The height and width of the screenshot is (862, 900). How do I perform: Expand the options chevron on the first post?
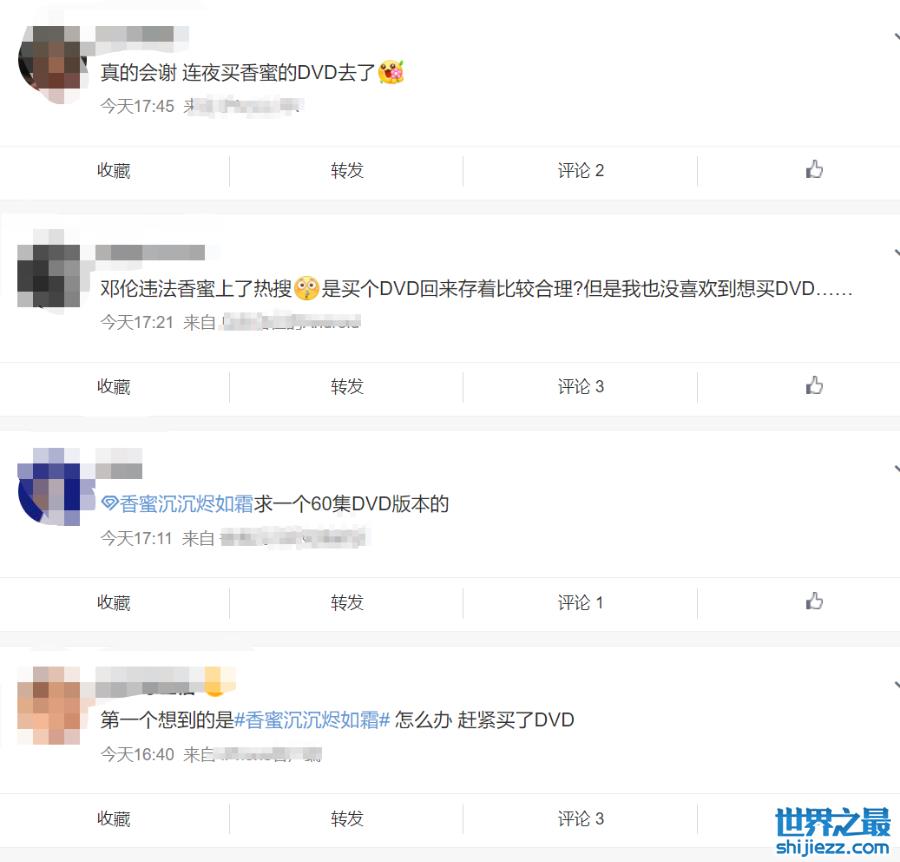click(x=896, y=37)
